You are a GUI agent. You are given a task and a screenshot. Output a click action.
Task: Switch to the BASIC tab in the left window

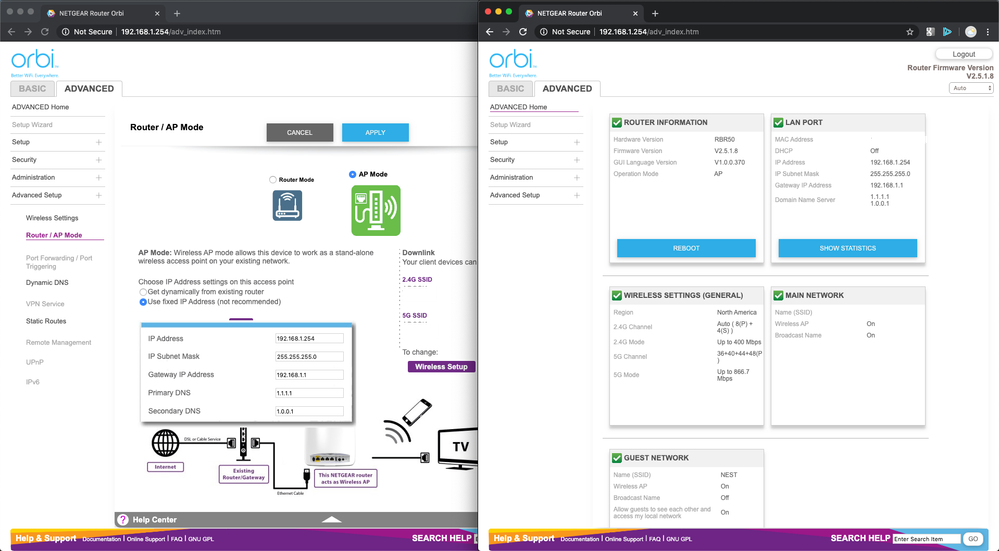tap(32, 88)
